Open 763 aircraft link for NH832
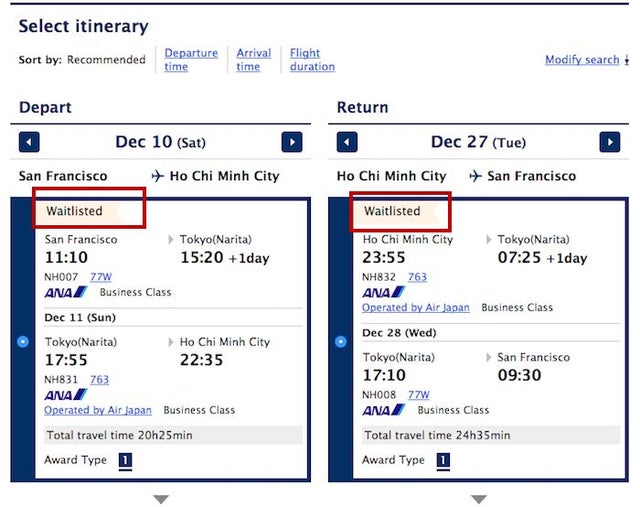The width and height of the screenshot is (640, 507). (x=418, y=277)
